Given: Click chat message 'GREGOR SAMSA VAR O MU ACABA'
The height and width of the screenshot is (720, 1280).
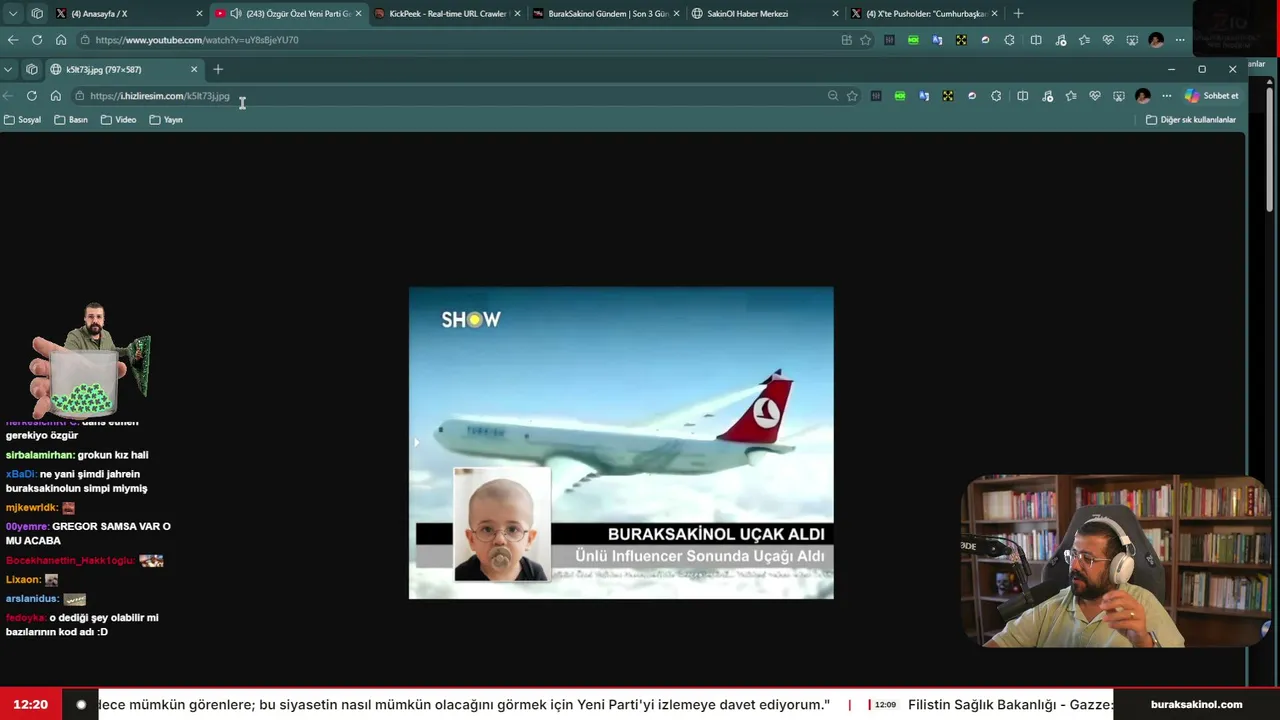Looking at the screenshot, I should (x=88, y=533).
